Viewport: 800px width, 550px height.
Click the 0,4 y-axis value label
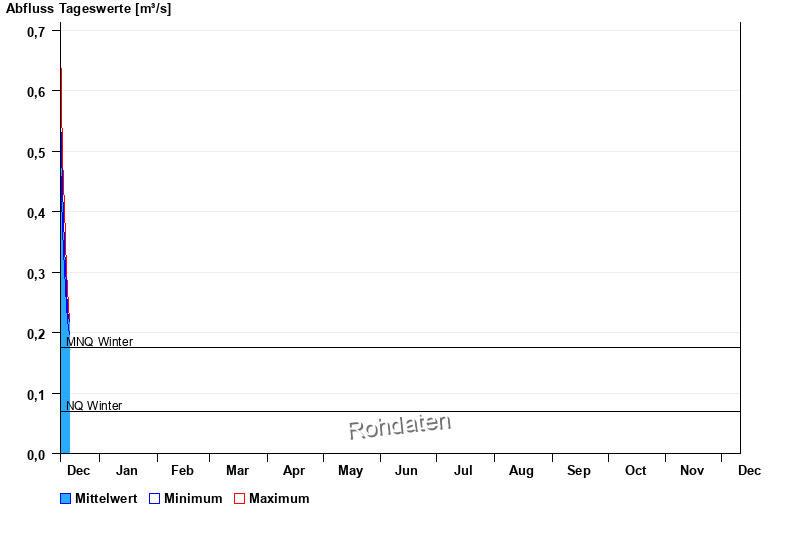(x=36, y=213)
